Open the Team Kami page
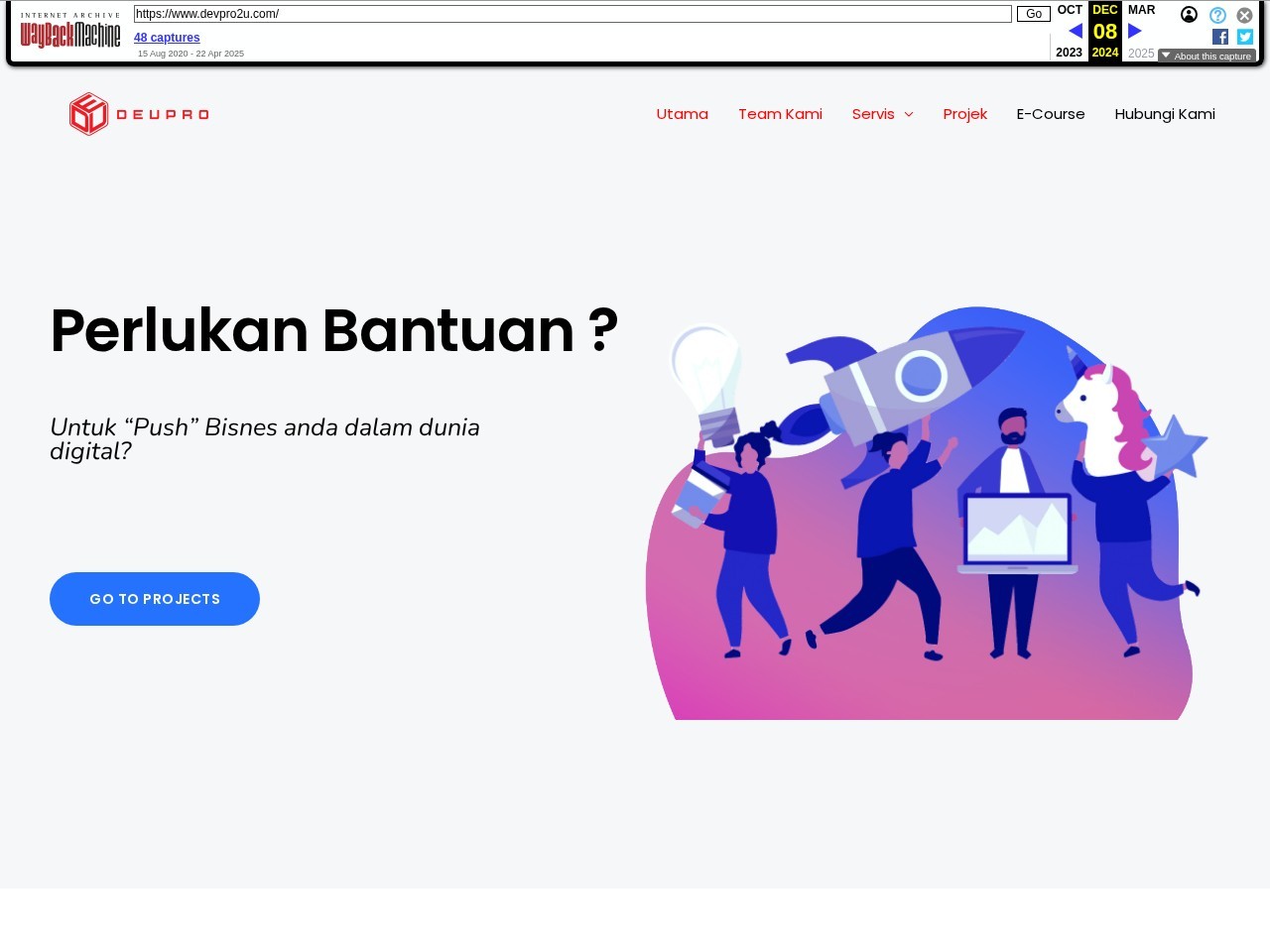This screenshot has width=1270, height=952. coord(780,114)
